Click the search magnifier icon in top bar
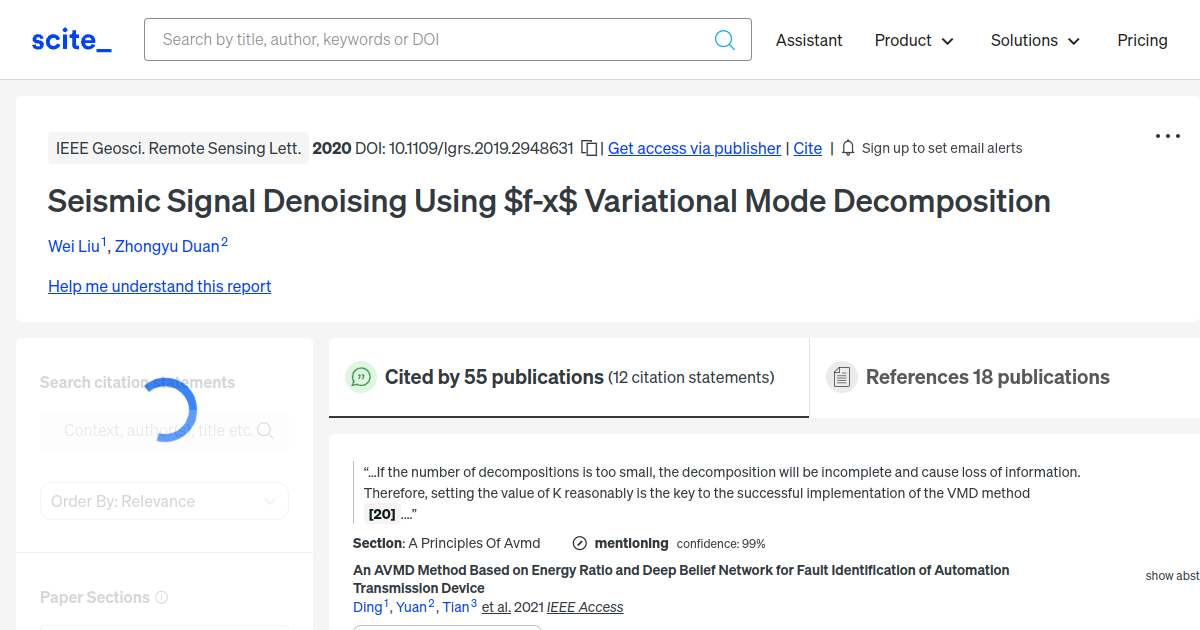Screen dimensions: 1200x630 [x=725, y=40]
